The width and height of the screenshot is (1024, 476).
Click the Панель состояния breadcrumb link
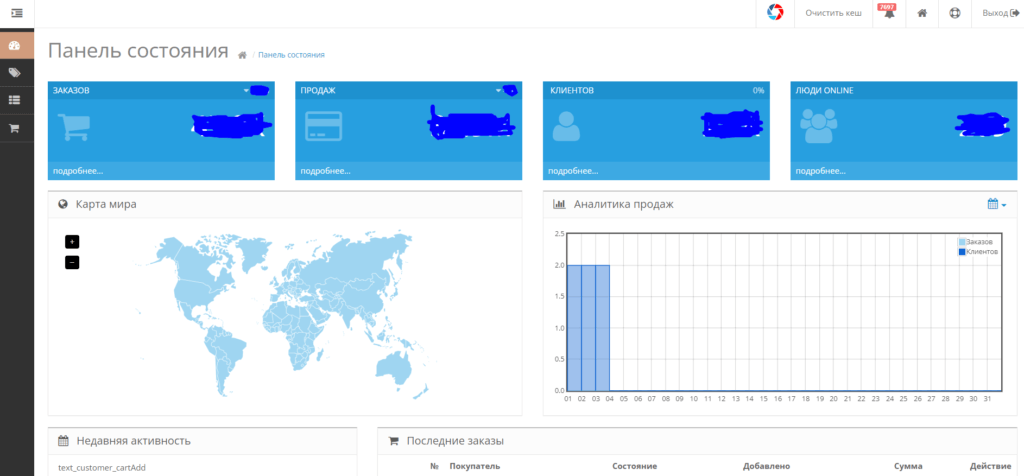pyautogui.click(x=291, y=55)
